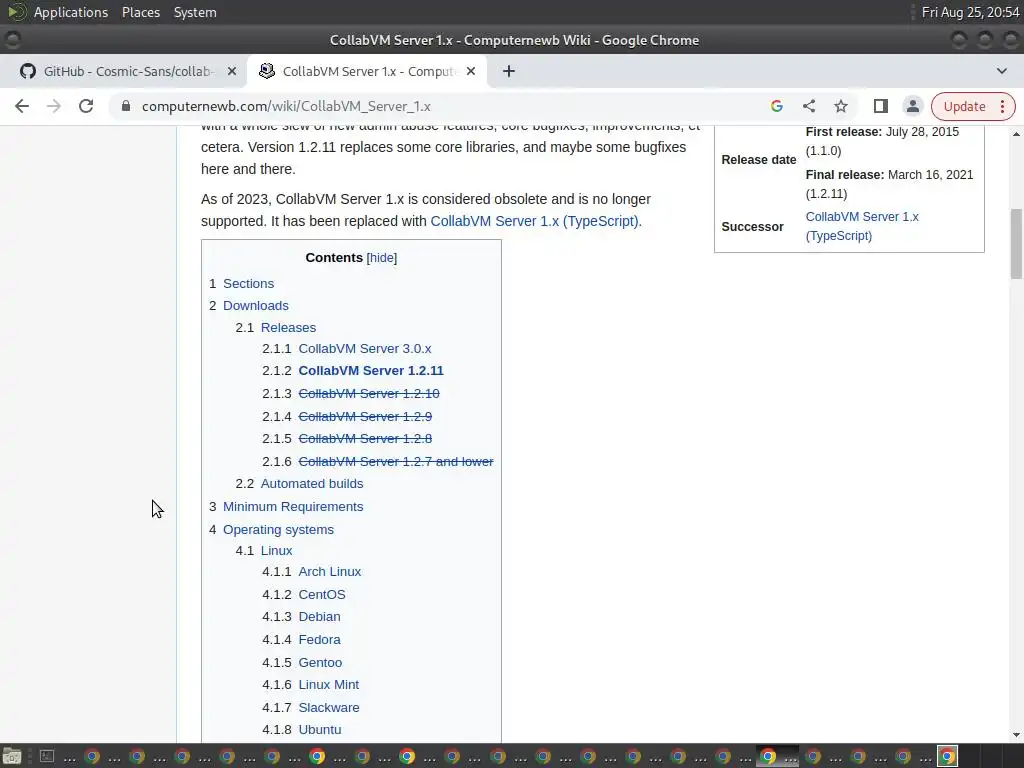This screenshot has width=1024, height=768.
Task: Hide the Contents table via hide link
Action: (x=381, y=258)
